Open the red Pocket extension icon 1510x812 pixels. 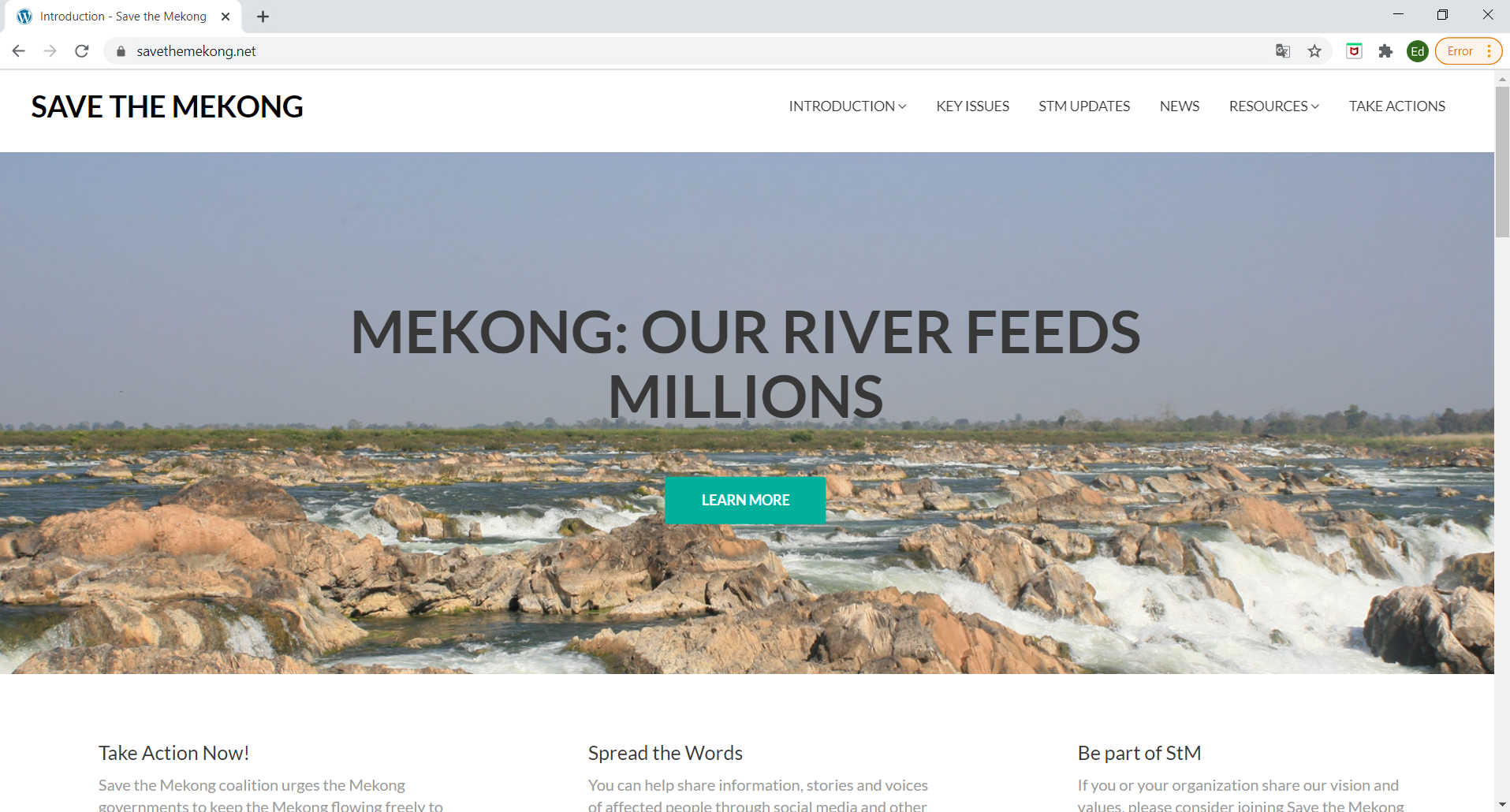click(x=1354, y=51)
